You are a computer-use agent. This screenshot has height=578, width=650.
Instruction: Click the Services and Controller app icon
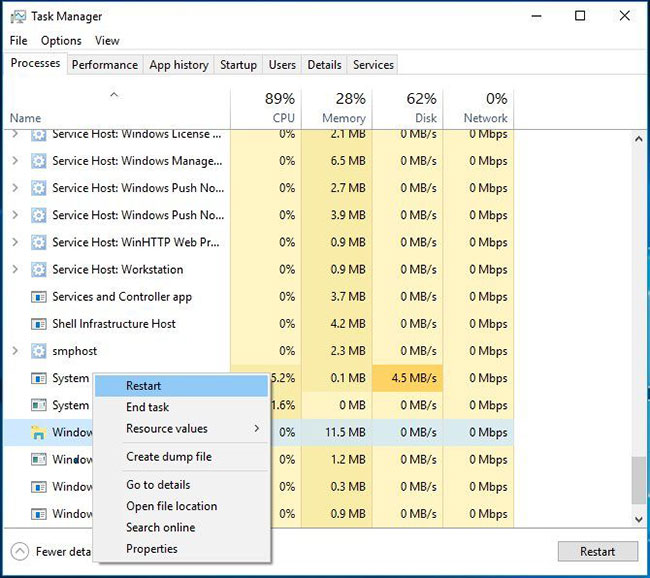point(39,297)
